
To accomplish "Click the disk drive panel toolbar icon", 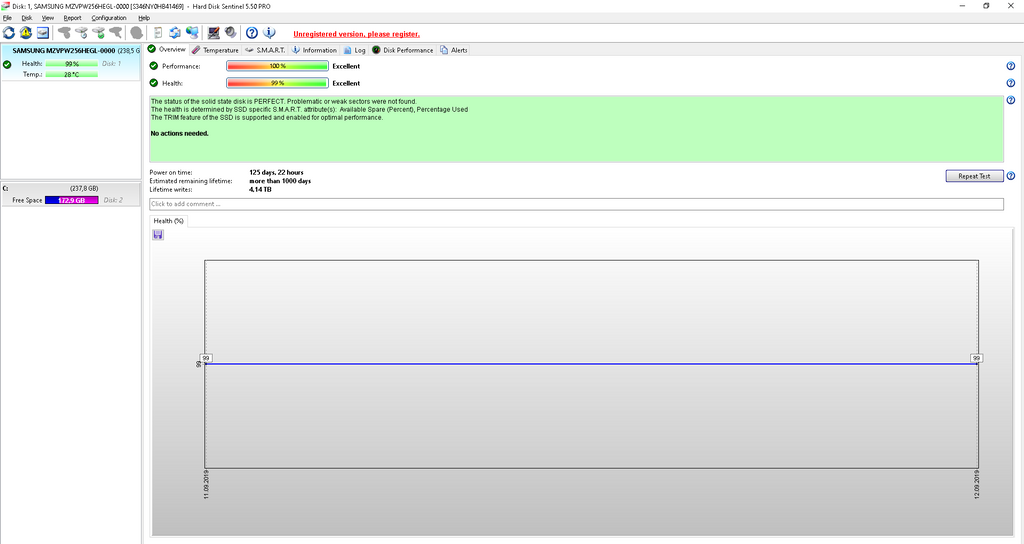I will (x=43, y=33).
